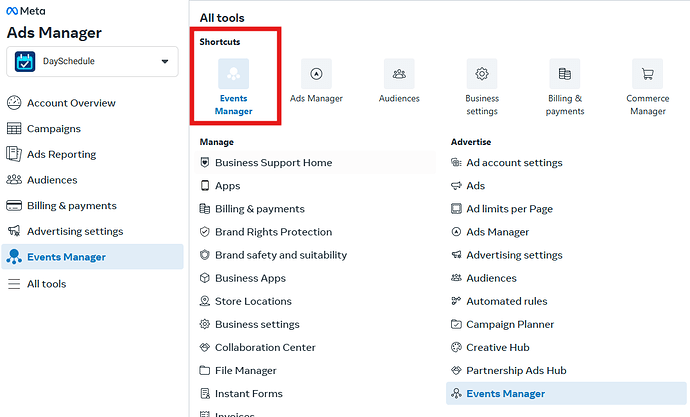Image resolution: width=690 pixels, height=417 pixels.
Task: Click the Events Manager shortcut icon
Action: [x=233, y=74]
